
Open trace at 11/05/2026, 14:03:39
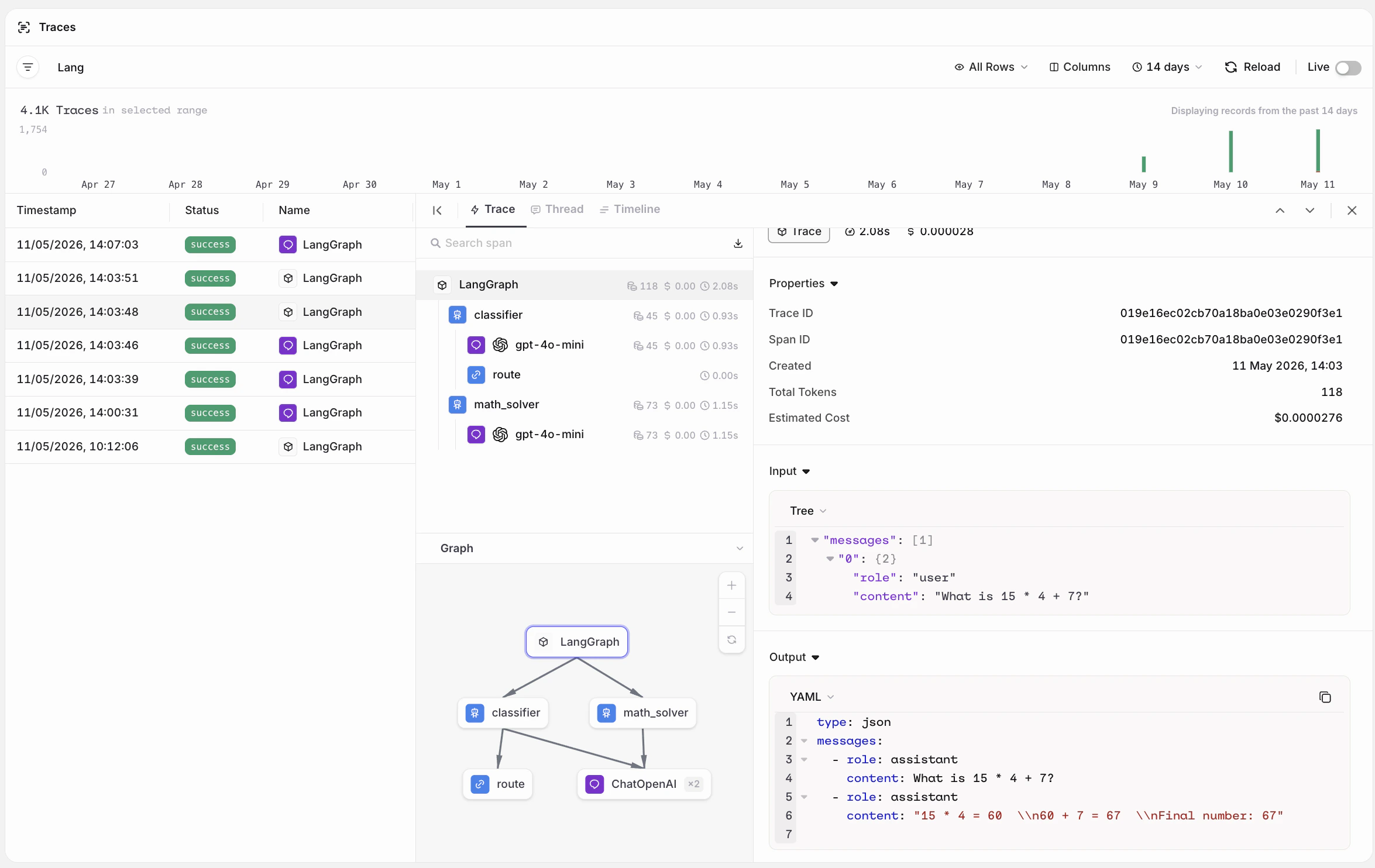[210, 380]
